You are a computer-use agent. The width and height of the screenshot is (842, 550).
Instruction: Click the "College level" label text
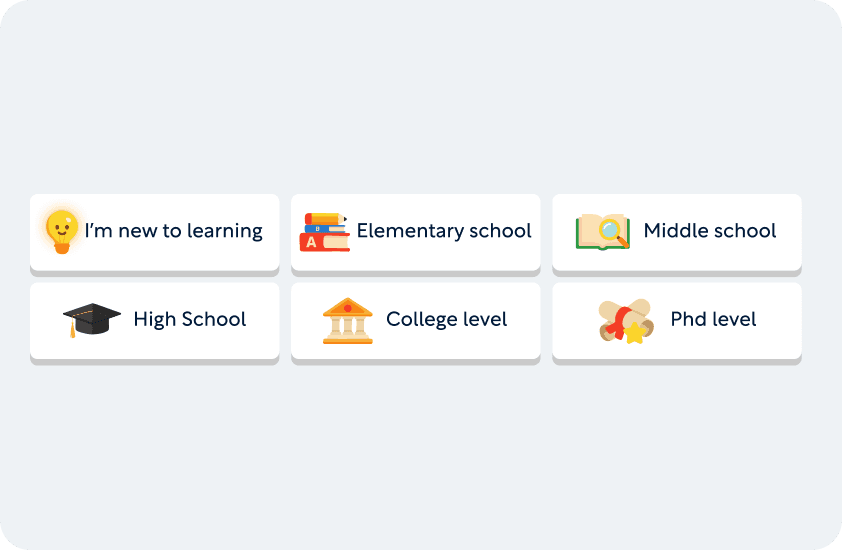tap(447, 320)
